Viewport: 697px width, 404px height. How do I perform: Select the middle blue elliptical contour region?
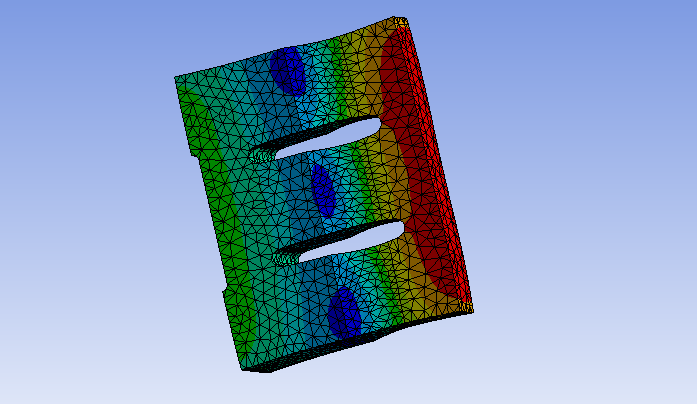point(323,188)
